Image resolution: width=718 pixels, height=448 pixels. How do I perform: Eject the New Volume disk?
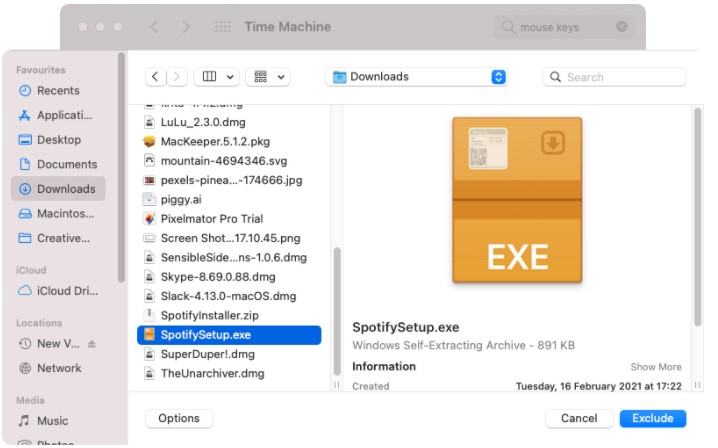pyautogui.click(x=92, y=344)
